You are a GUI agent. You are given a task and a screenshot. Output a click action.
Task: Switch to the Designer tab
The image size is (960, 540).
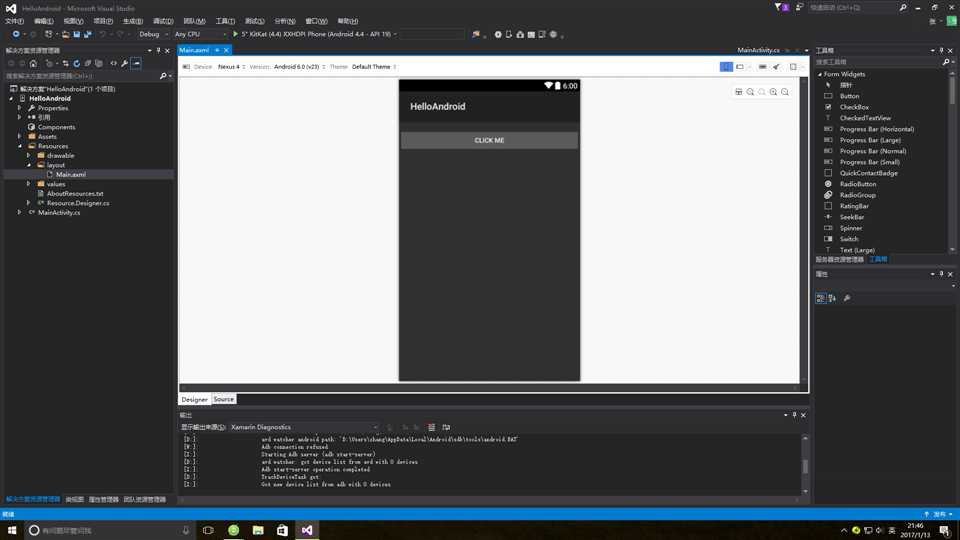click(x=194, y=399)
